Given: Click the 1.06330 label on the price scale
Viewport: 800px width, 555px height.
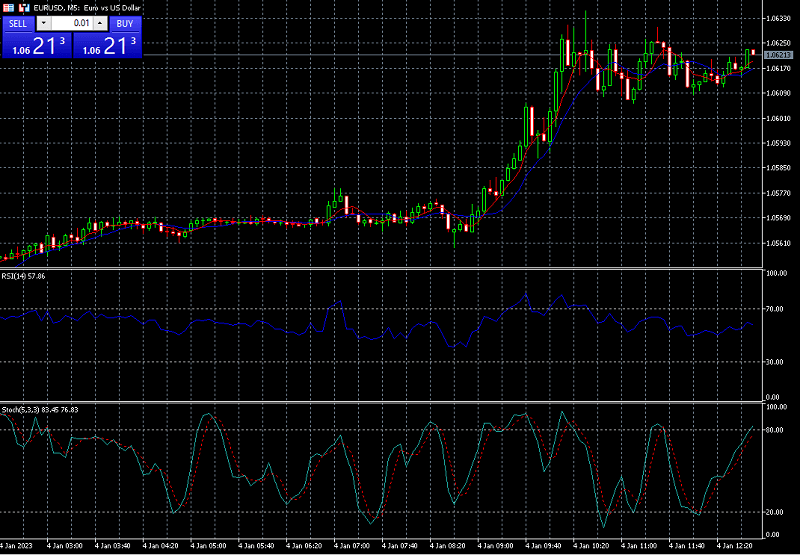Looking at the screenshot, I should click(x=778, y=19).
